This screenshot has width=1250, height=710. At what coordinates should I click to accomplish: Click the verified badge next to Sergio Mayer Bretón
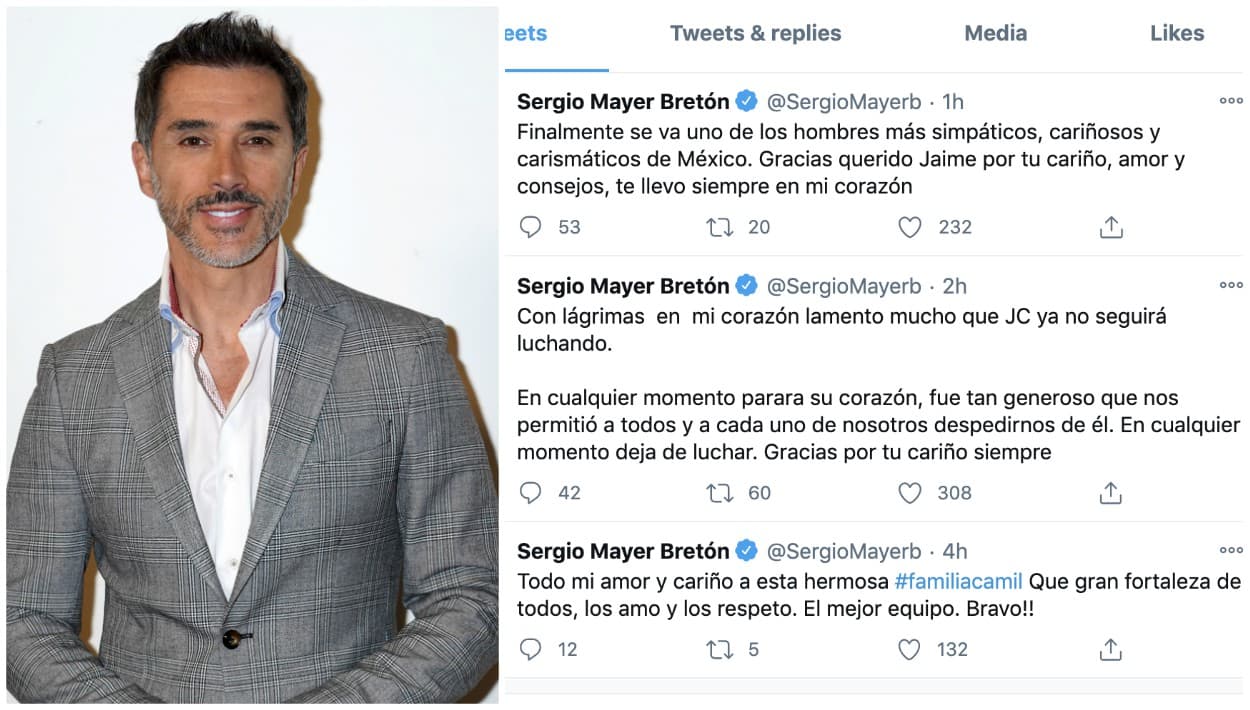745,100
